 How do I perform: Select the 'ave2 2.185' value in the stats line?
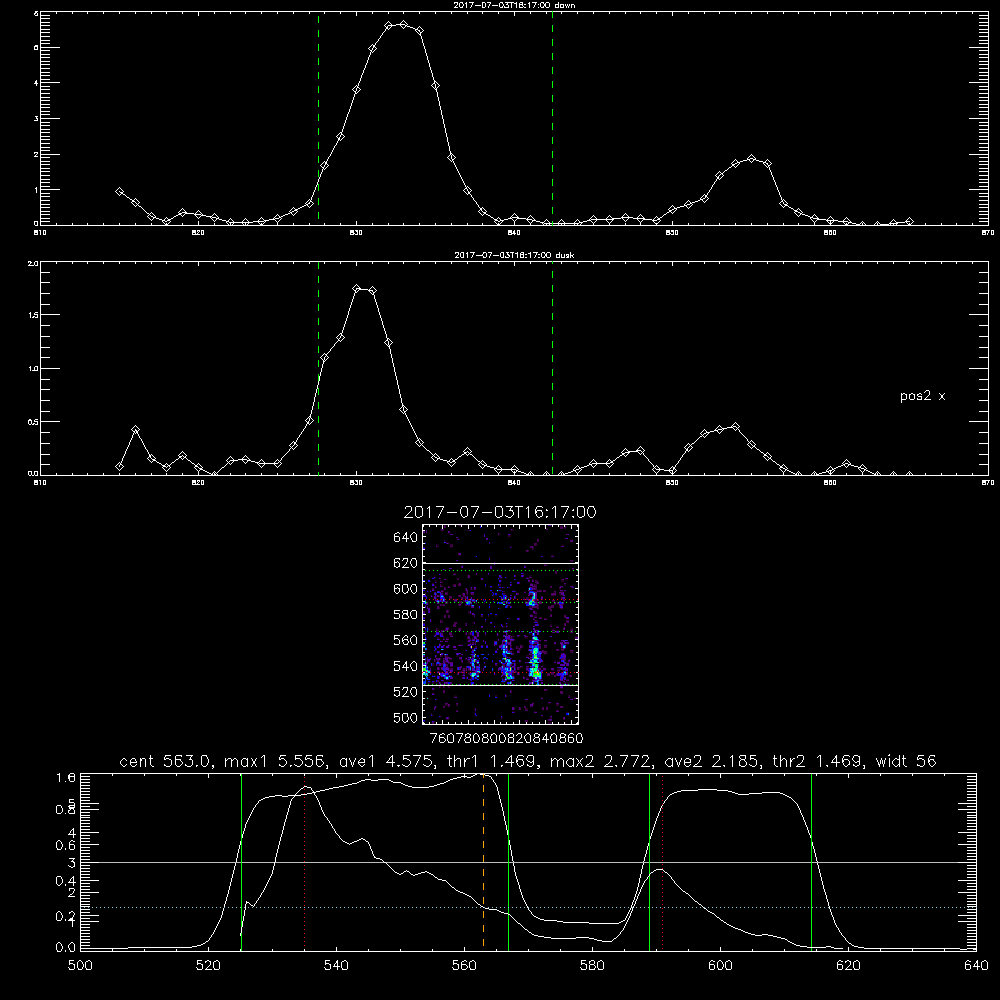tap(714, 761)
